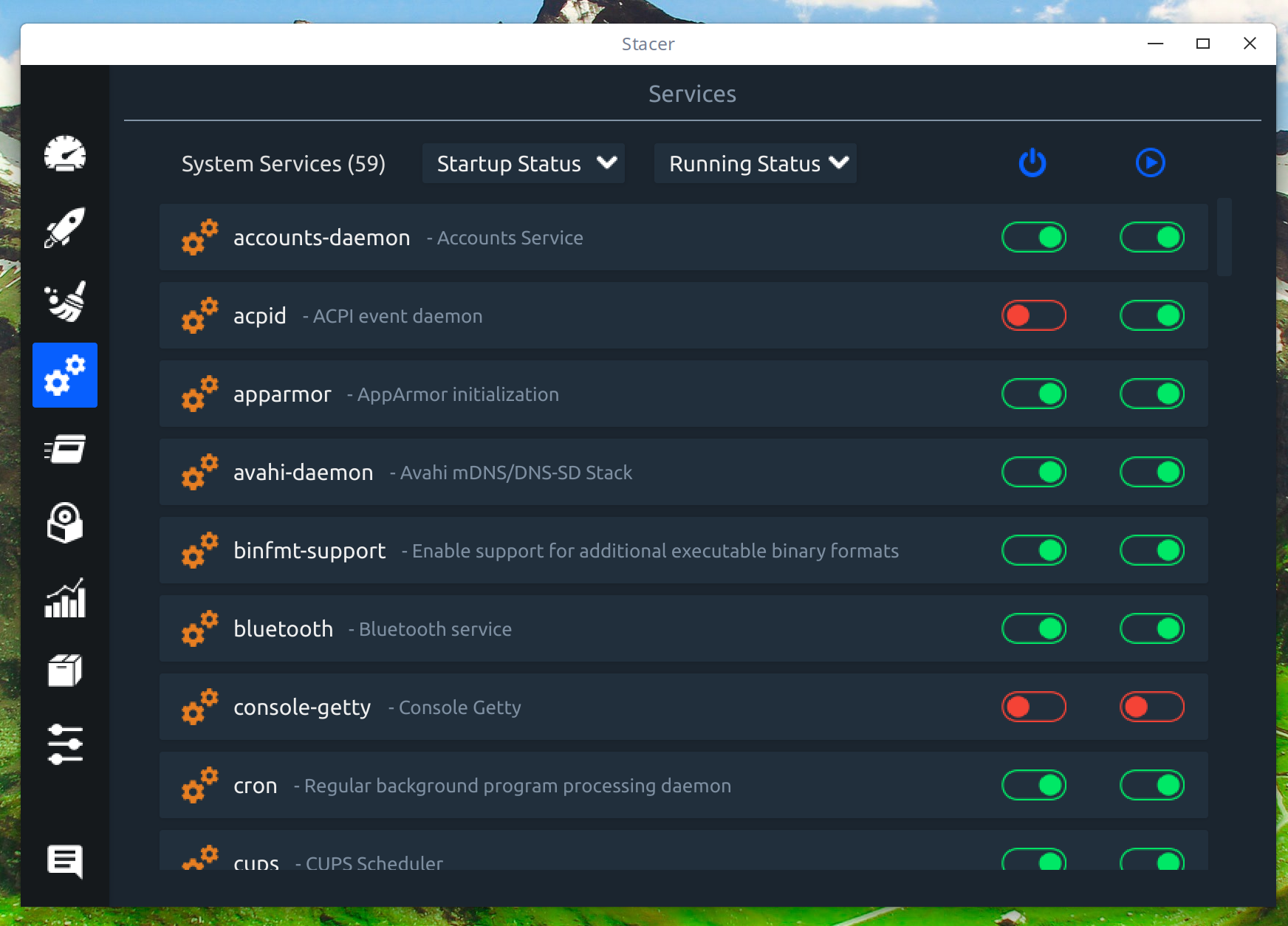The image size is (1288, 926).
Task: Click the services list scrollbar handle
Action: coord(1224,237)
